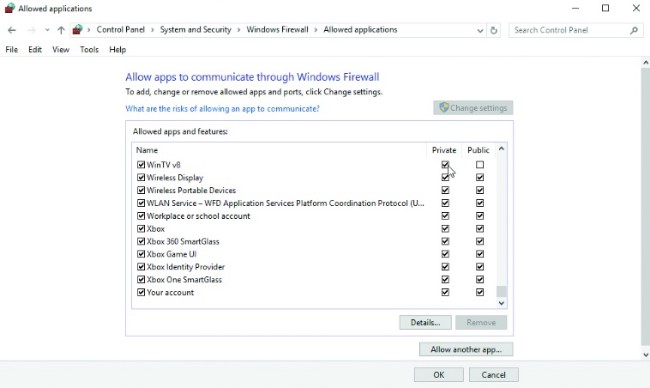Screen dimensions: 650x388
Task: Click the Forward navigation arrow
Action: [x=31, y=30]
